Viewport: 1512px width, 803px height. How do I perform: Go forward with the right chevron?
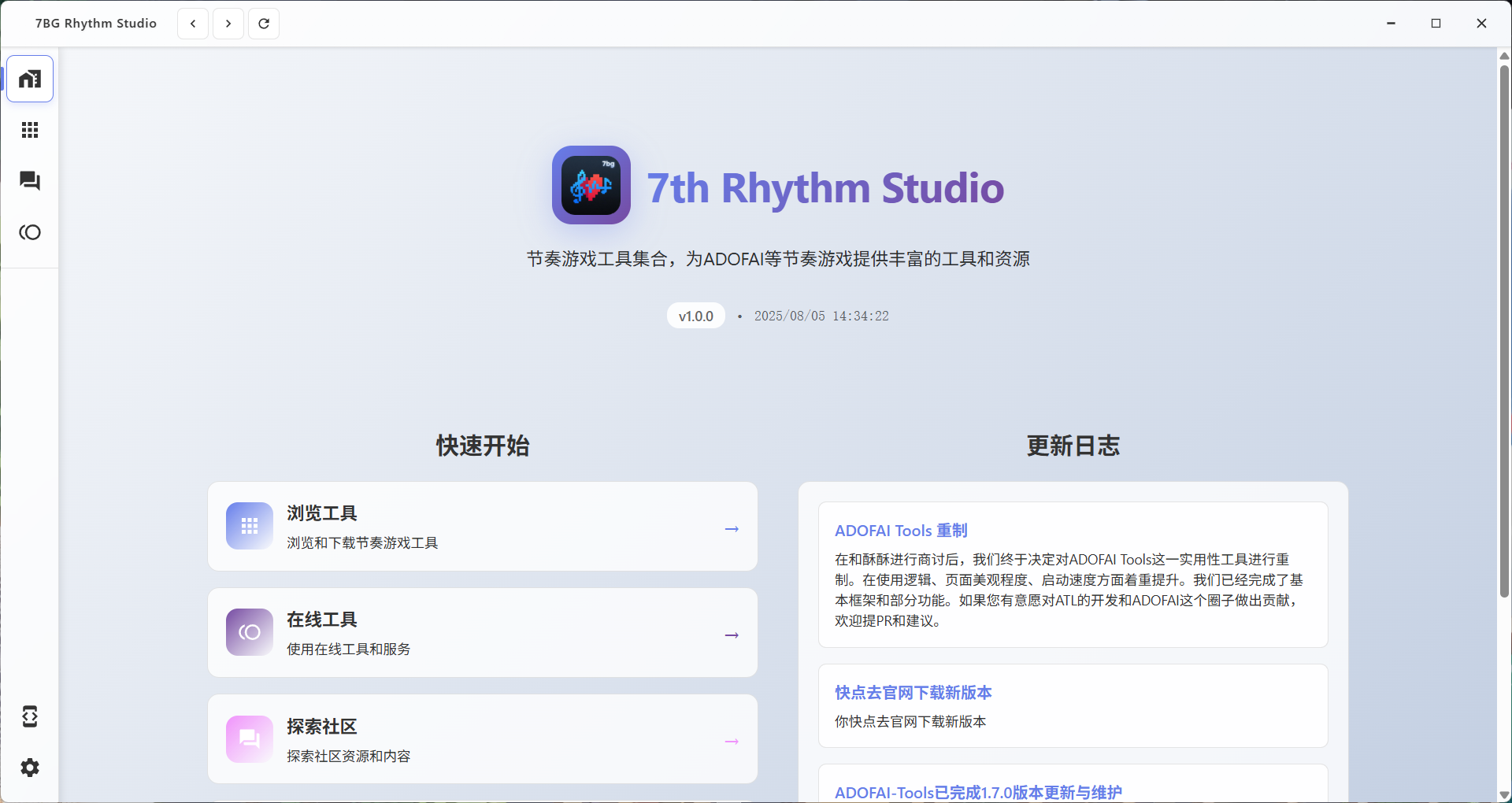[228, 24]
